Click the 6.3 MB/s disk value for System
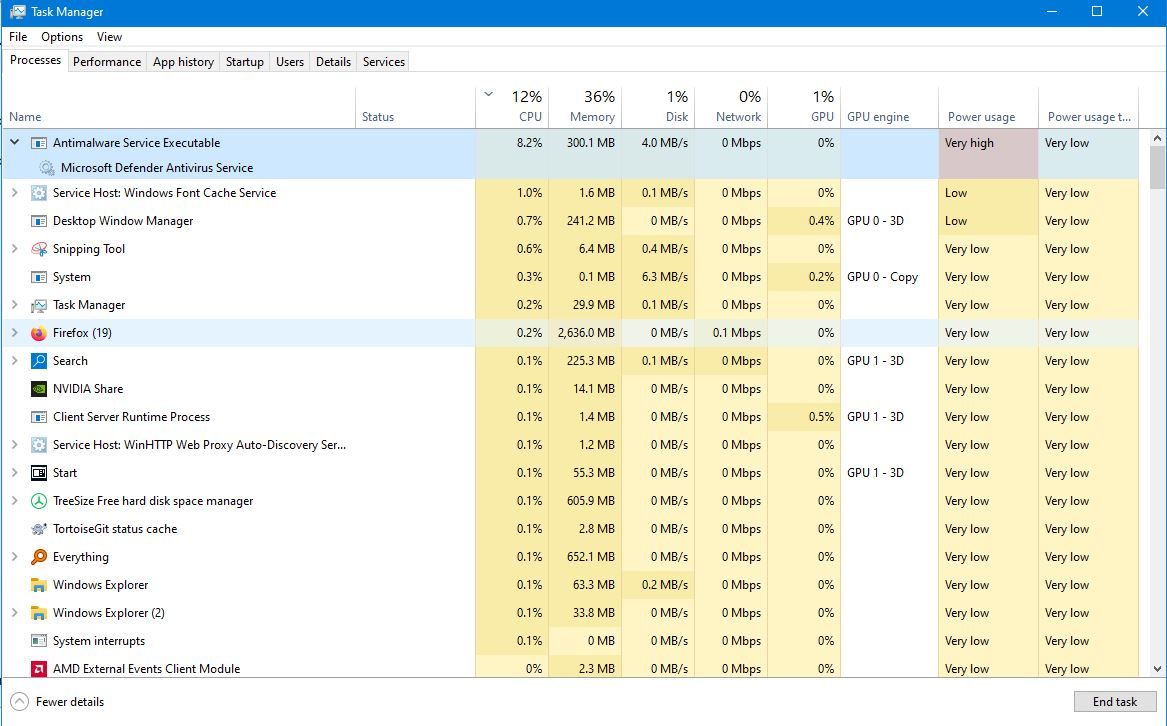Viewport: 1167px width, 726px height. pos(665,277)
